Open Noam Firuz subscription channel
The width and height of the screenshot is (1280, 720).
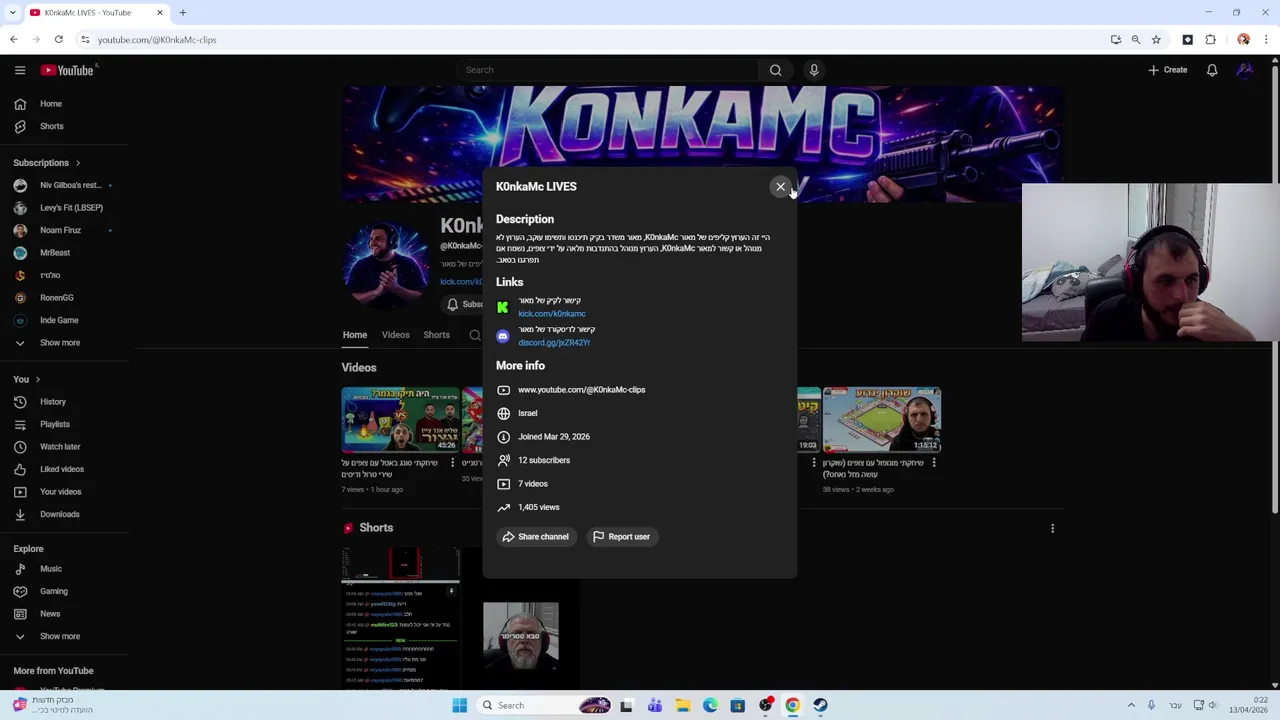[x=64, y=230]
